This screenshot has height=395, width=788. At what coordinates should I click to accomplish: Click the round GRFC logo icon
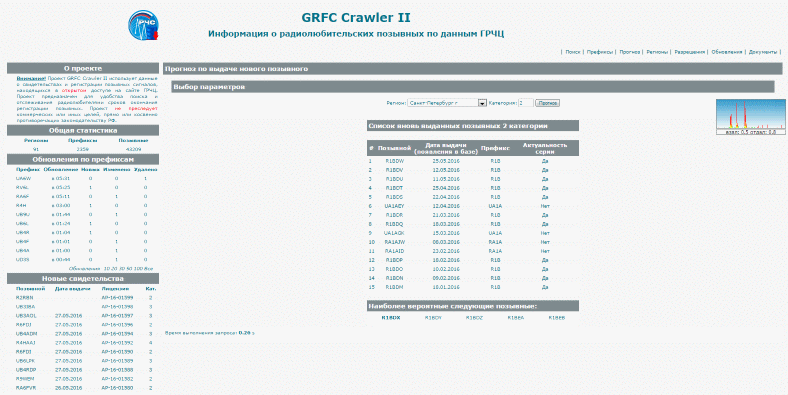[143, 25]
